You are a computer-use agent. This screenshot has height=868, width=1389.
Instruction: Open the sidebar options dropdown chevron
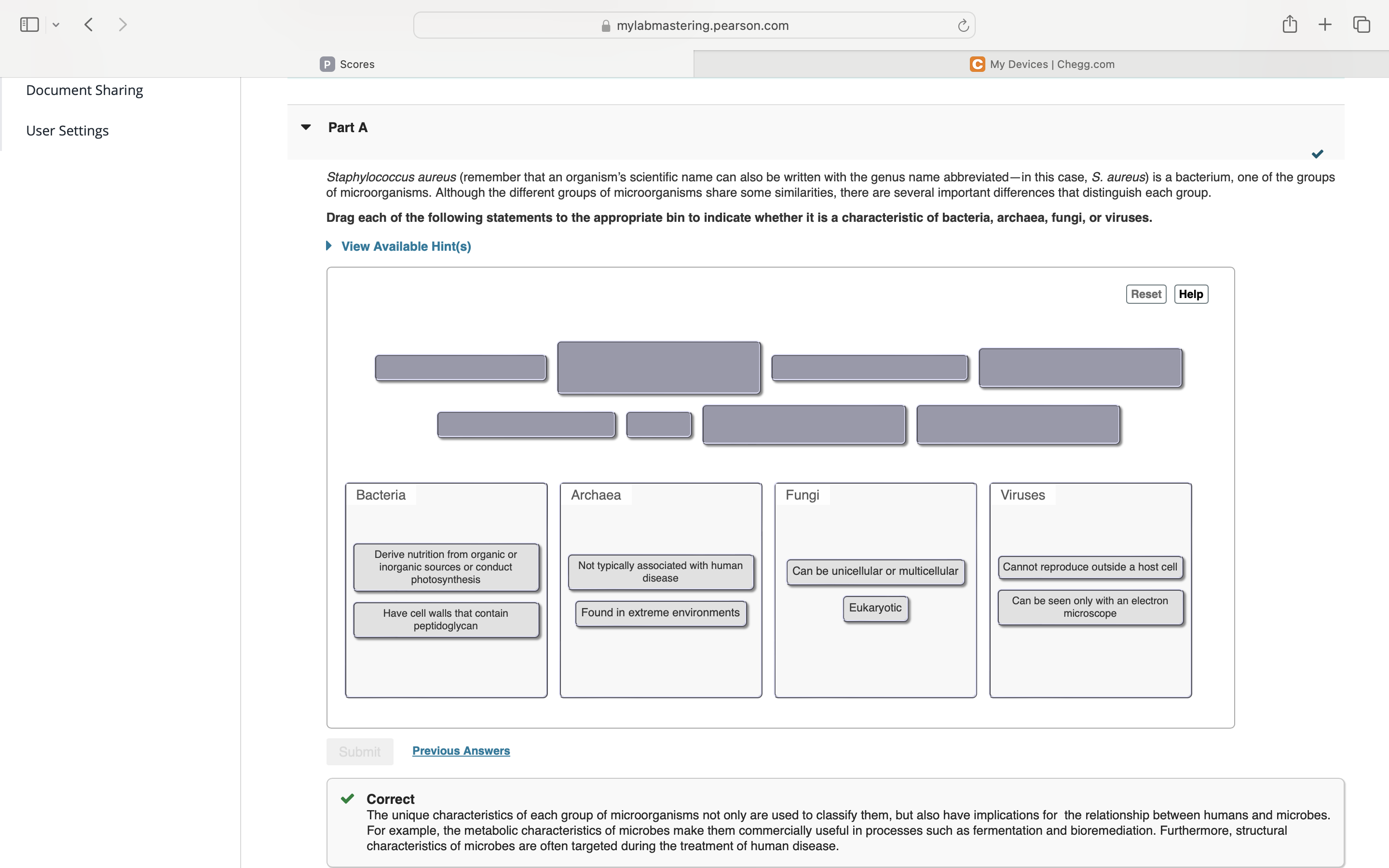pyautogui.click(x=55, y=25)
